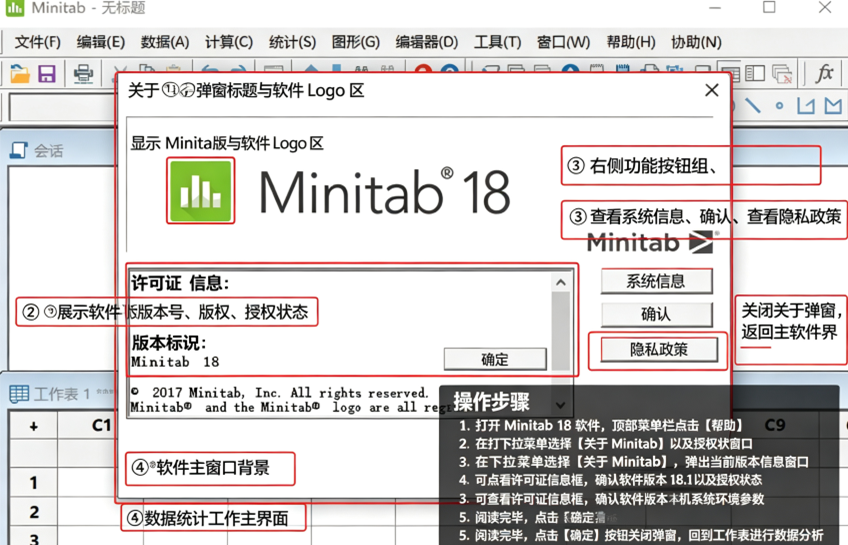Open the fx formula assignment tool
Image resolution: width=848 pixels, height=545 pixels.
click(x=824, y=73)
